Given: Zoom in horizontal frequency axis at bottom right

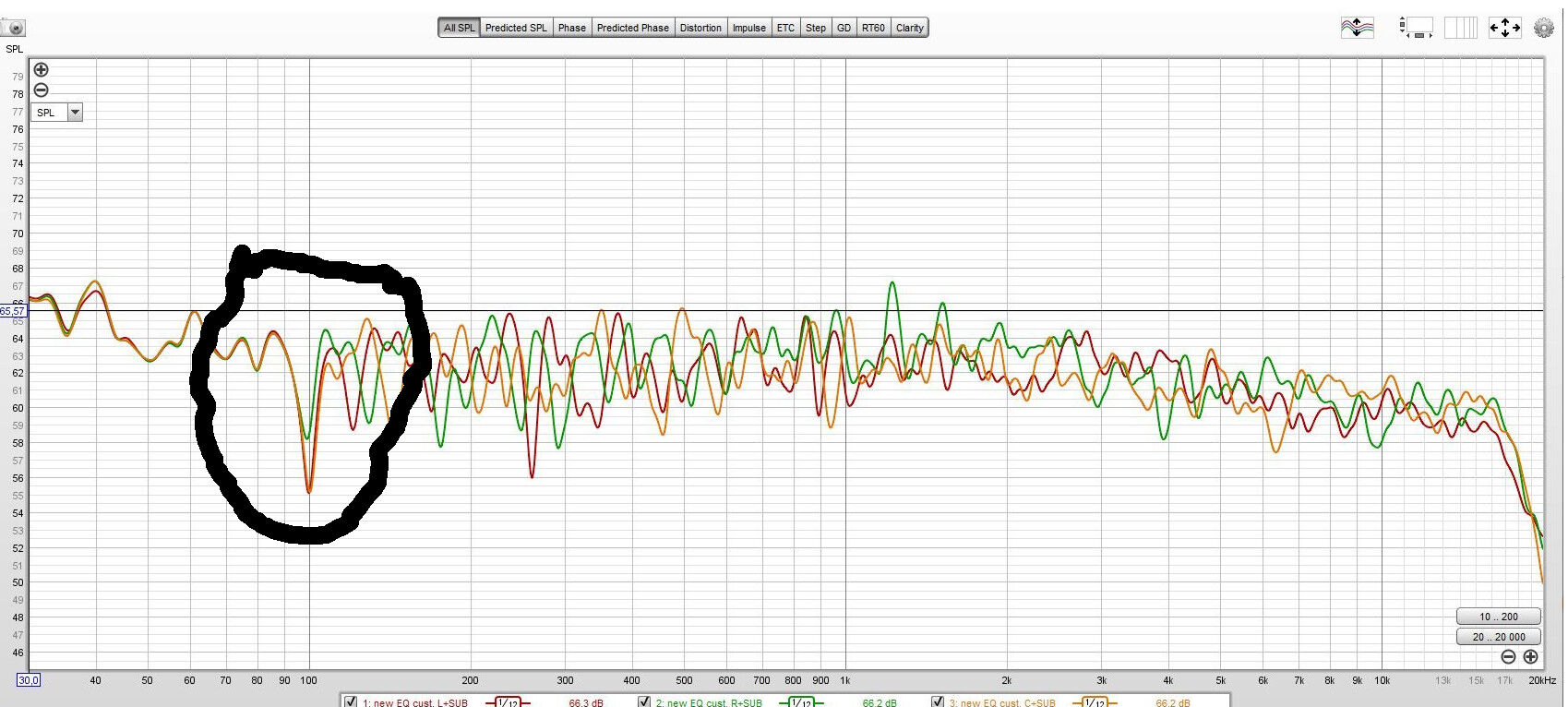Looking at the screenshot, I should click(1530, 657).
